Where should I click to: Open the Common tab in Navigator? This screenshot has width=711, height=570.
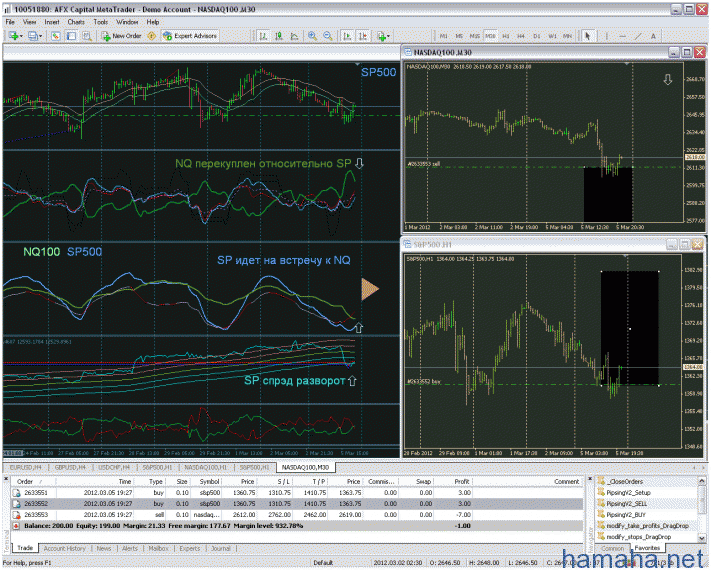(613, 548)
